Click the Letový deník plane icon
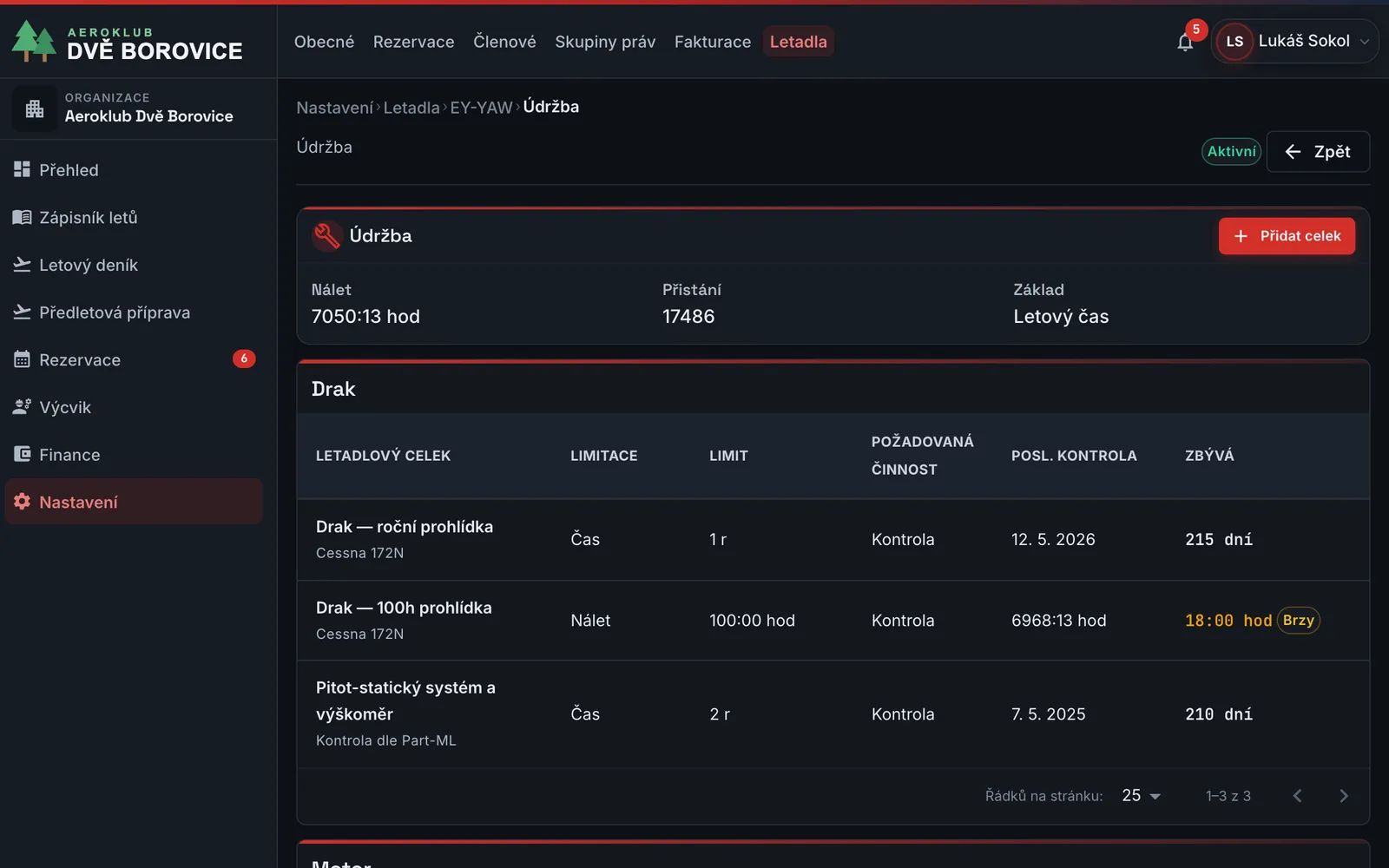Image resolution: width=1389 pixels, height=868 pixels. 22,265
